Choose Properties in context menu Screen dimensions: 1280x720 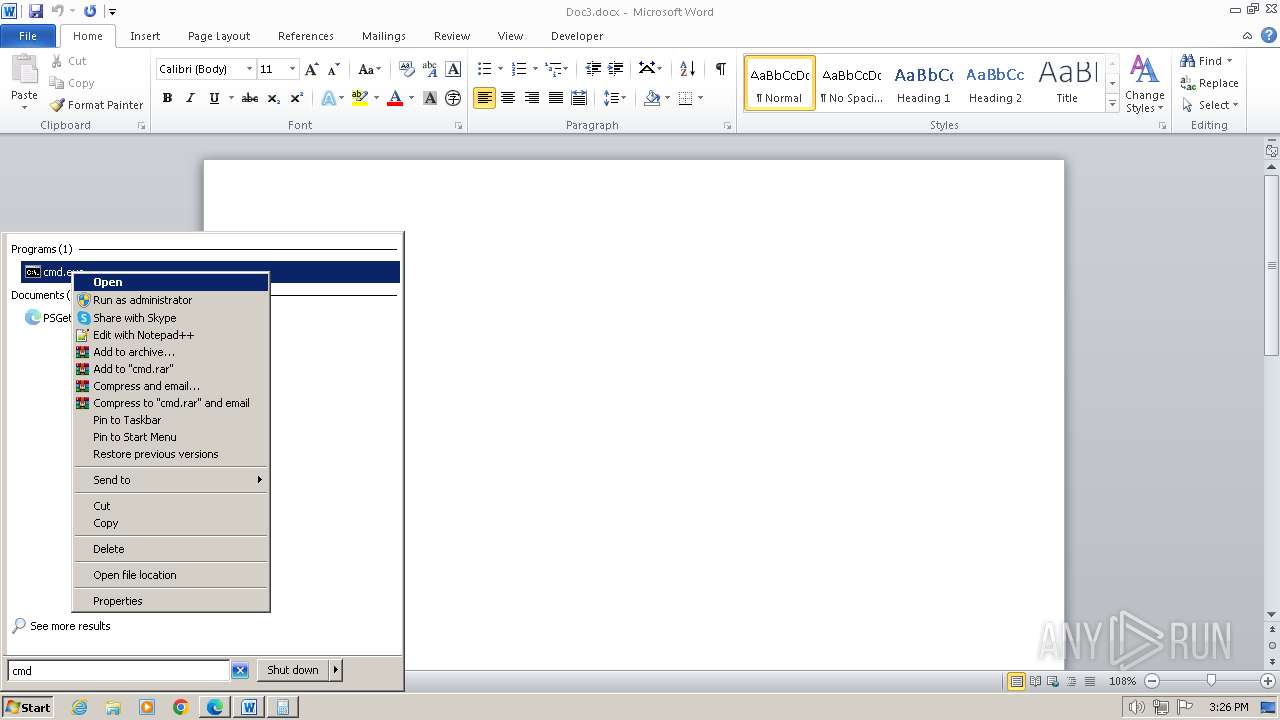171,601
